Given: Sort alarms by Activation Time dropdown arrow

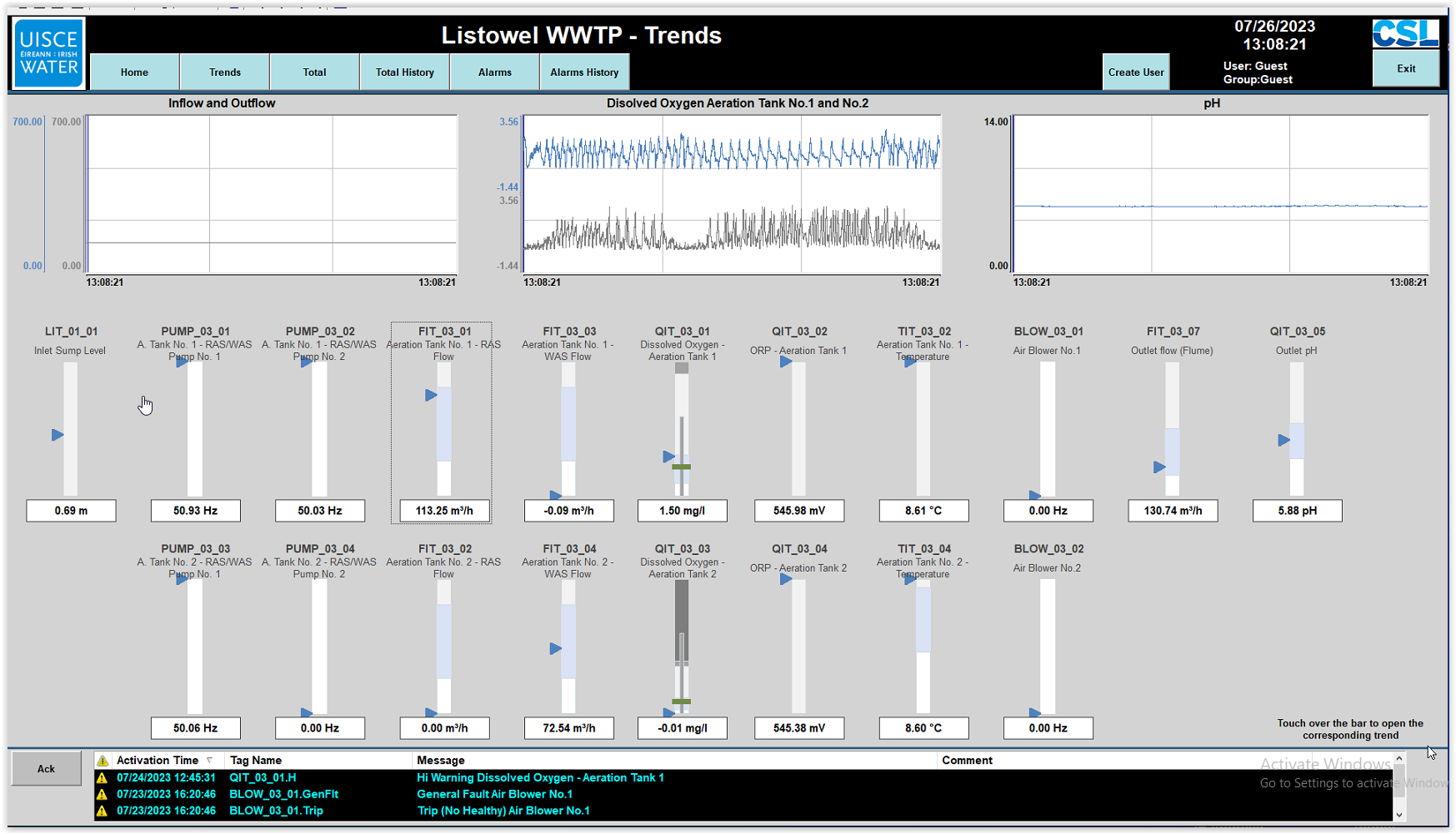Looking at the screenshot, I should (209, 761).
